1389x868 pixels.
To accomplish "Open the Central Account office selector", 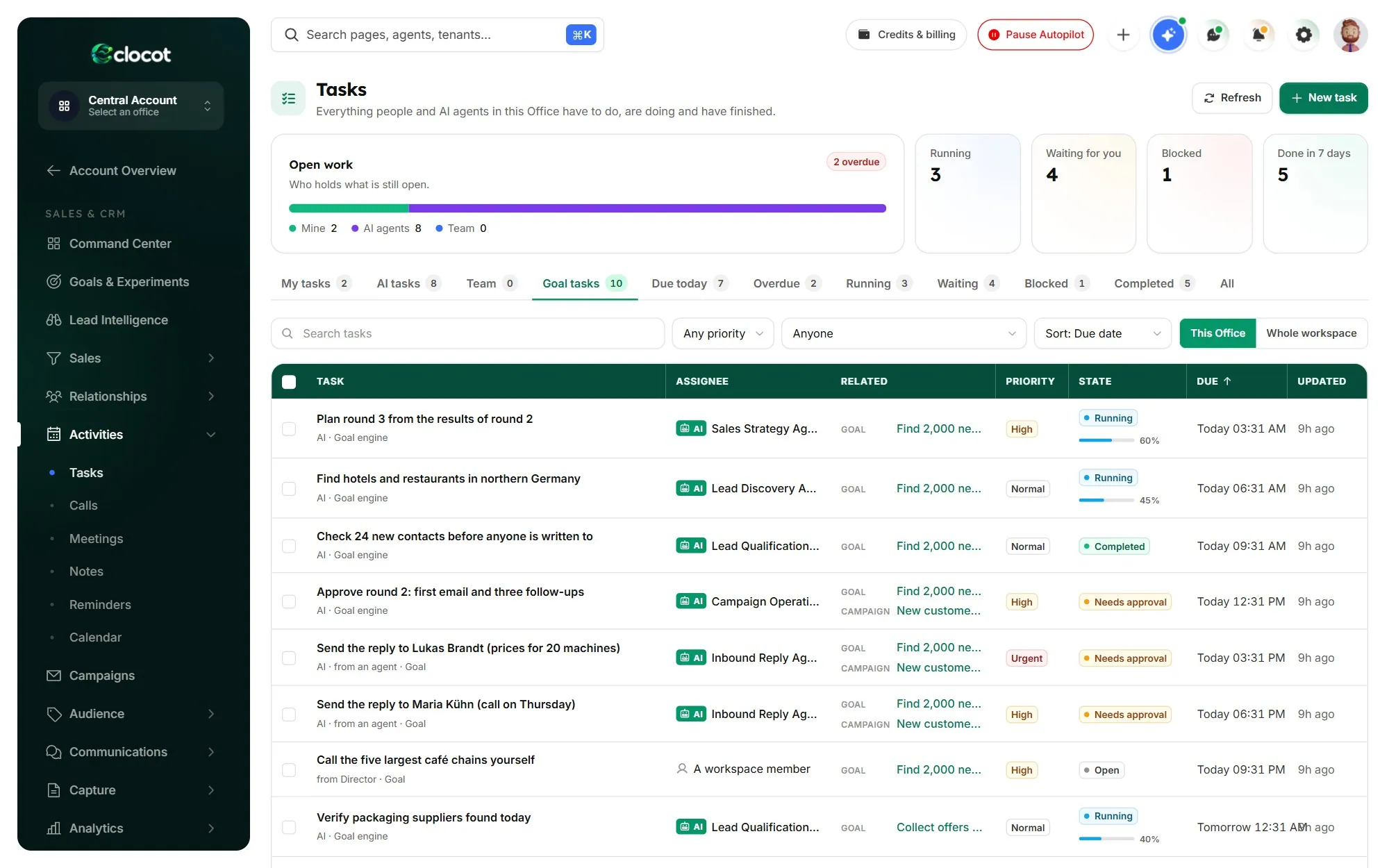I will click(x=131, y=106).
